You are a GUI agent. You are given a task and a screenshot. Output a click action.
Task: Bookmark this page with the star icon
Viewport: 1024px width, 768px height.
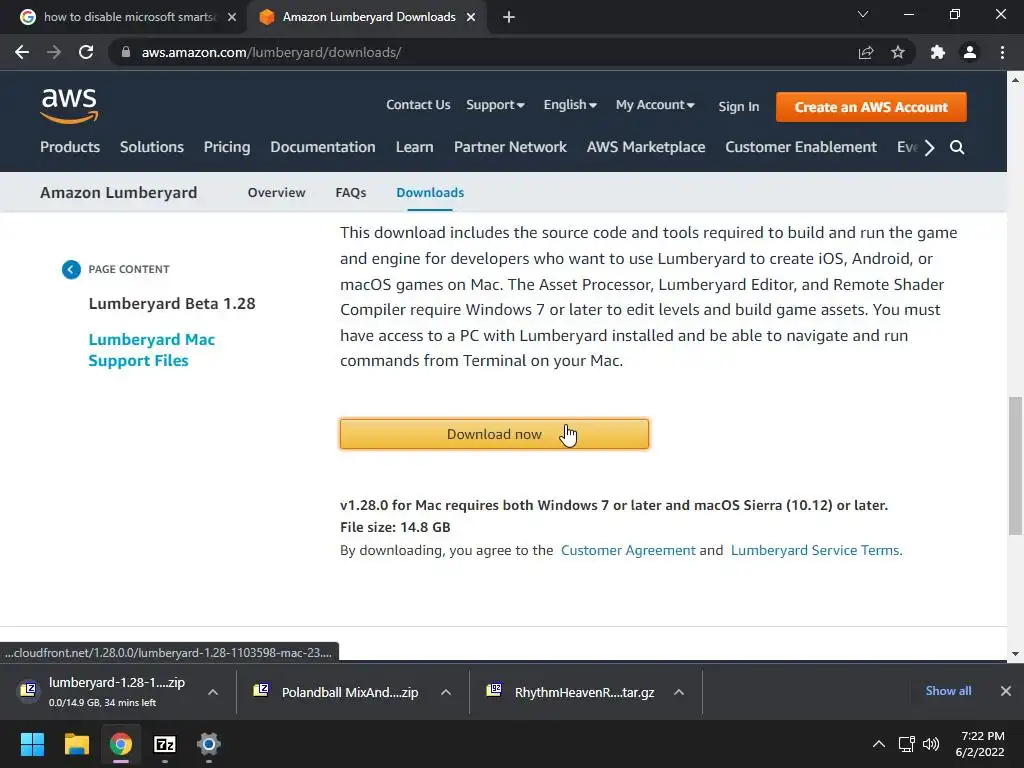pyautogui.click(x=898, y=52)
